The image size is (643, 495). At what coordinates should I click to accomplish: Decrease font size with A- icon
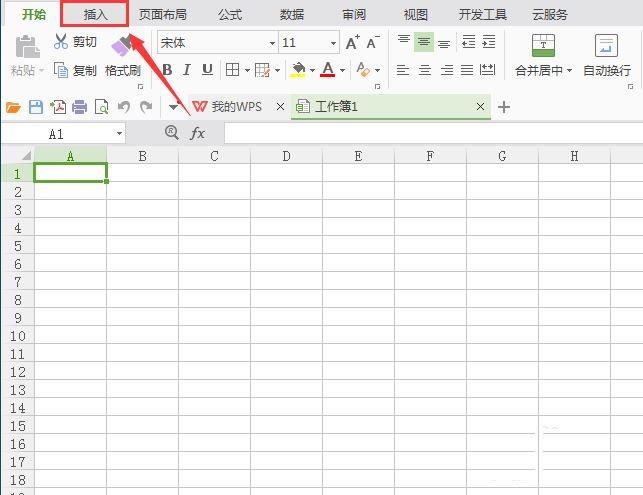tap(373, 42)
